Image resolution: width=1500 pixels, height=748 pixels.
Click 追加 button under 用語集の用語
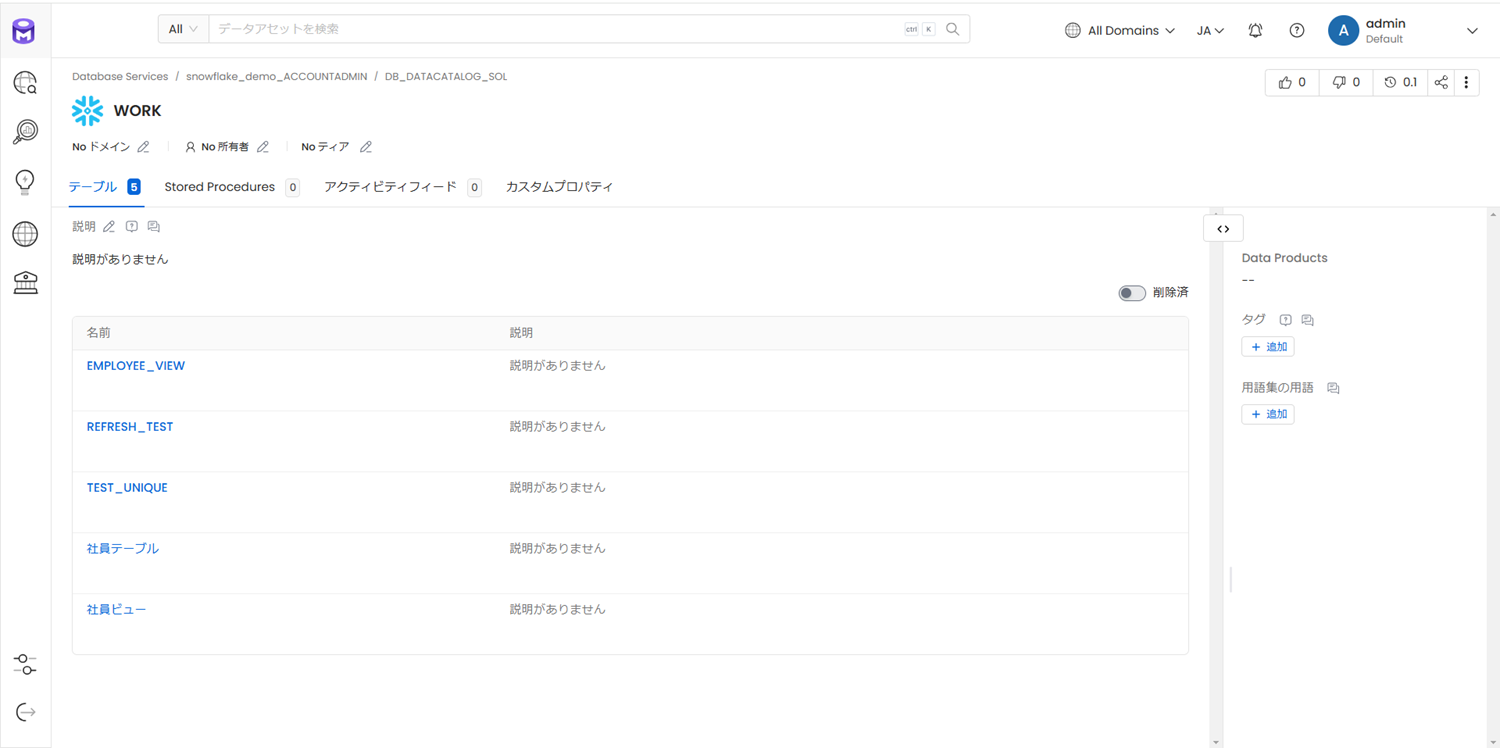pyautogui.click(x=1268, y=414)
